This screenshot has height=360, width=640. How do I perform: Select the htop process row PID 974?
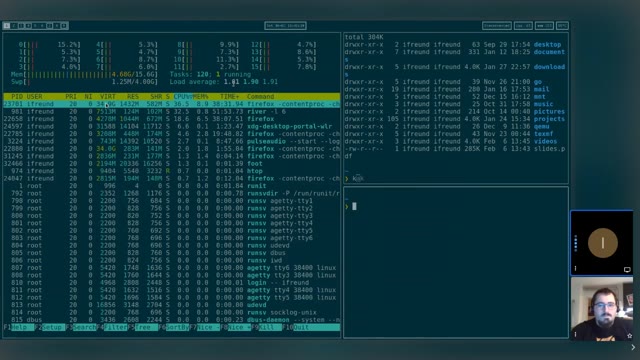[x=171, y=171]
